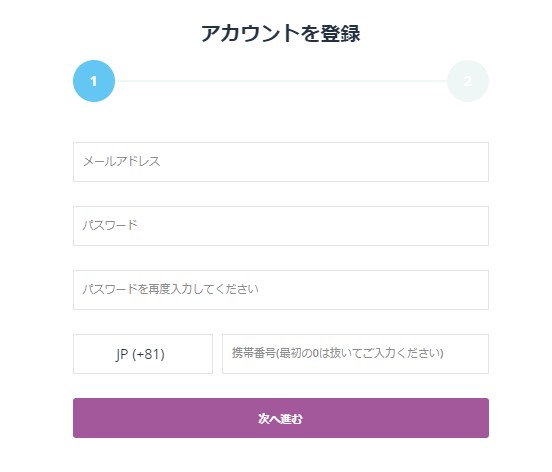Open the JP (+81) country code dropdown

[143, 354]
